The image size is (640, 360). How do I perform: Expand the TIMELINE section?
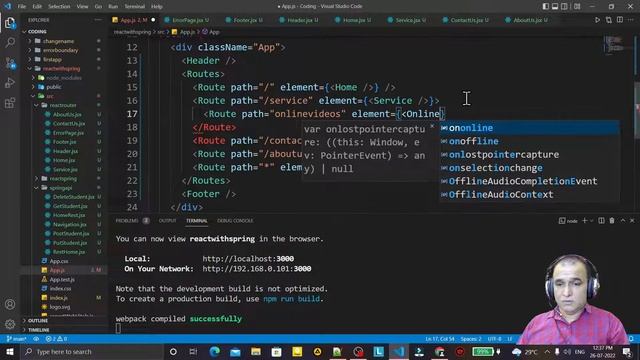tap(39, 329)
